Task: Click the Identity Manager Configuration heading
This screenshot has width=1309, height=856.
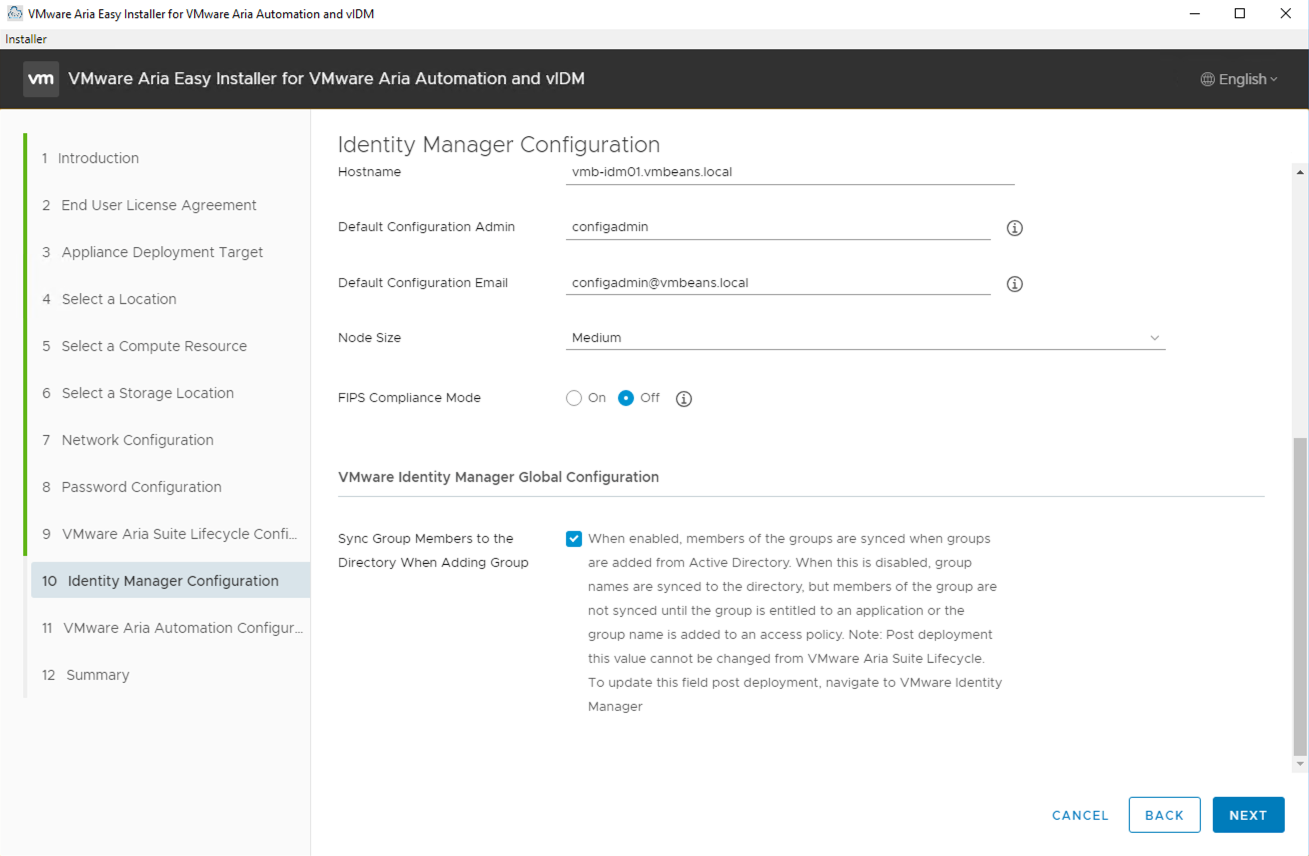Action: click(x=499, y=144)
